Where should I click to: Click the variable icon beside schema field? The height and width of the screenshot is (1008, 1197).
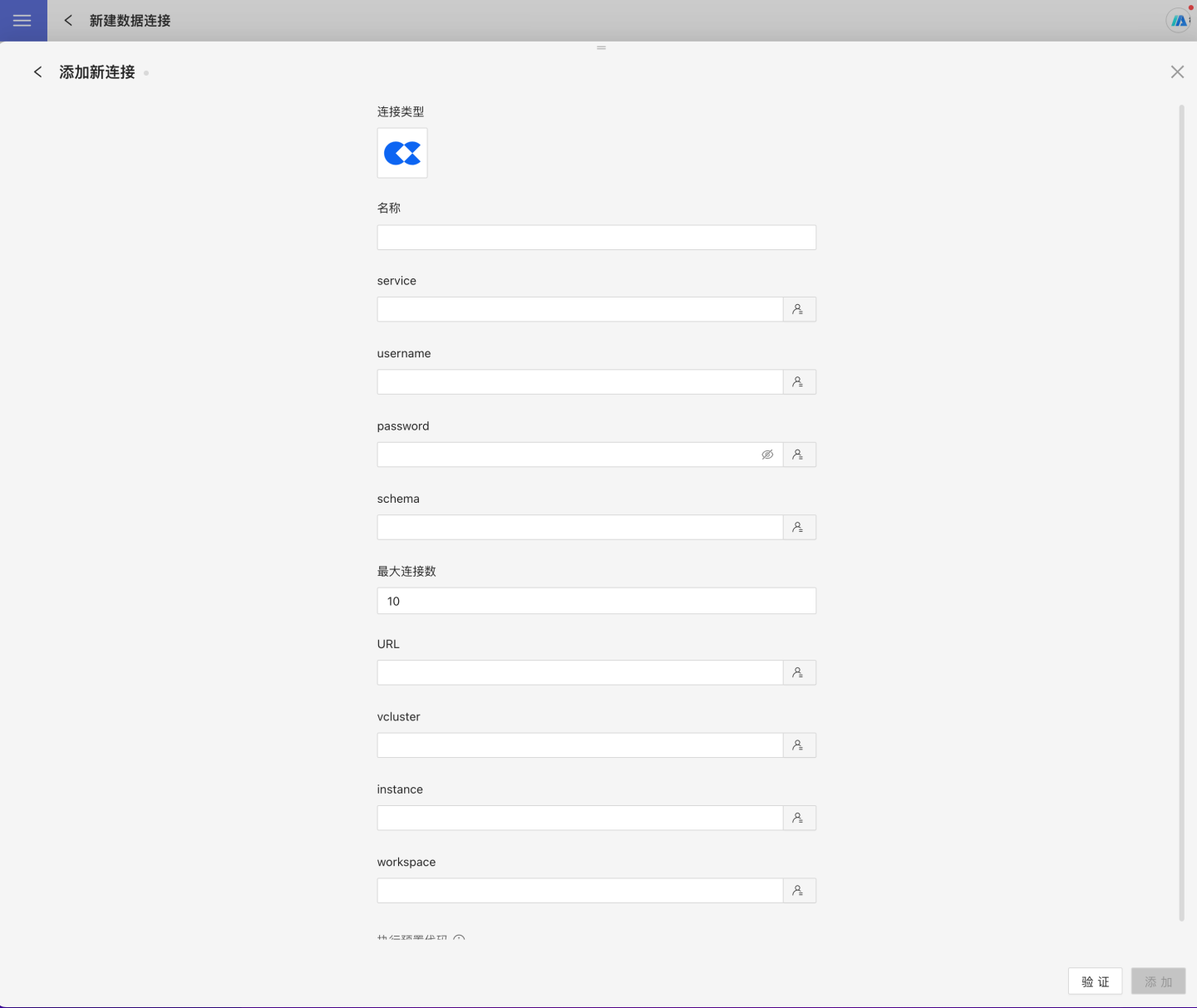[x=798, y=528]
